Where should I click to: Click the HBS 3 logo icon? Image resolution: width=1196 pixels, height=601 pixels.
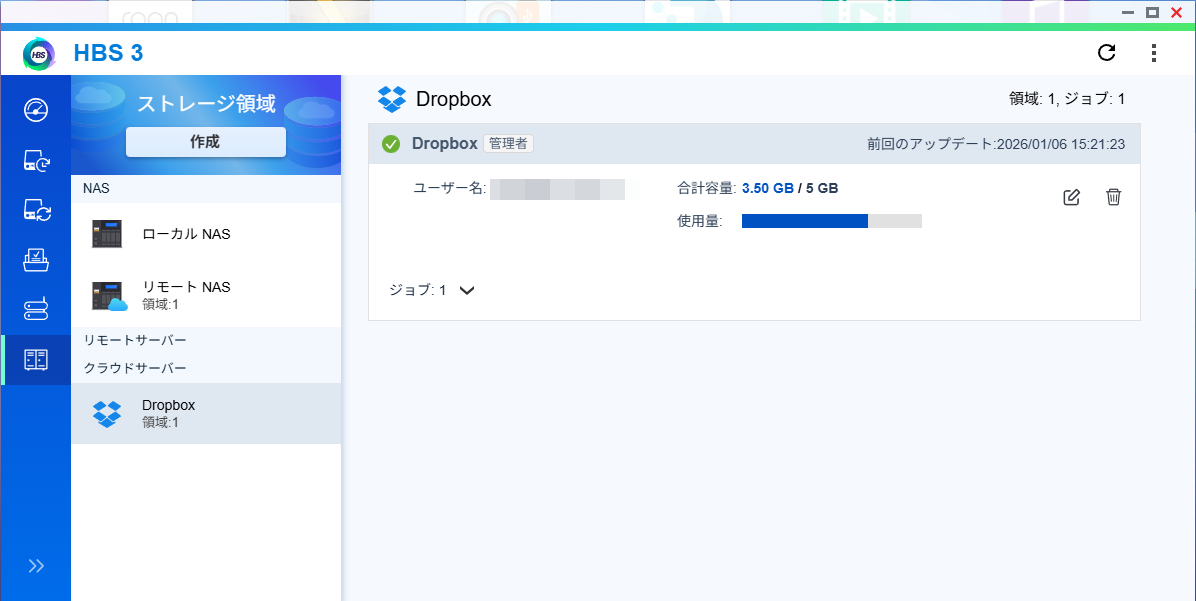pyautogui.click(x=39, y=54)
